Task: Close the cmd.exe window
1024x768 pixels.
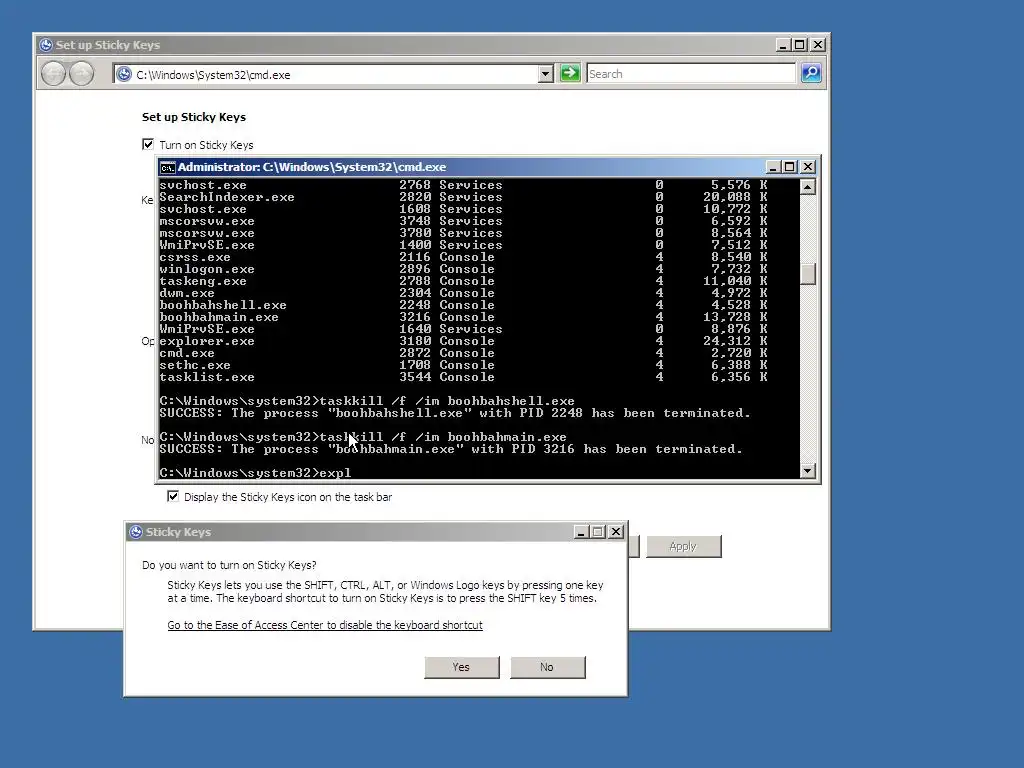Action: pos(808,167)
